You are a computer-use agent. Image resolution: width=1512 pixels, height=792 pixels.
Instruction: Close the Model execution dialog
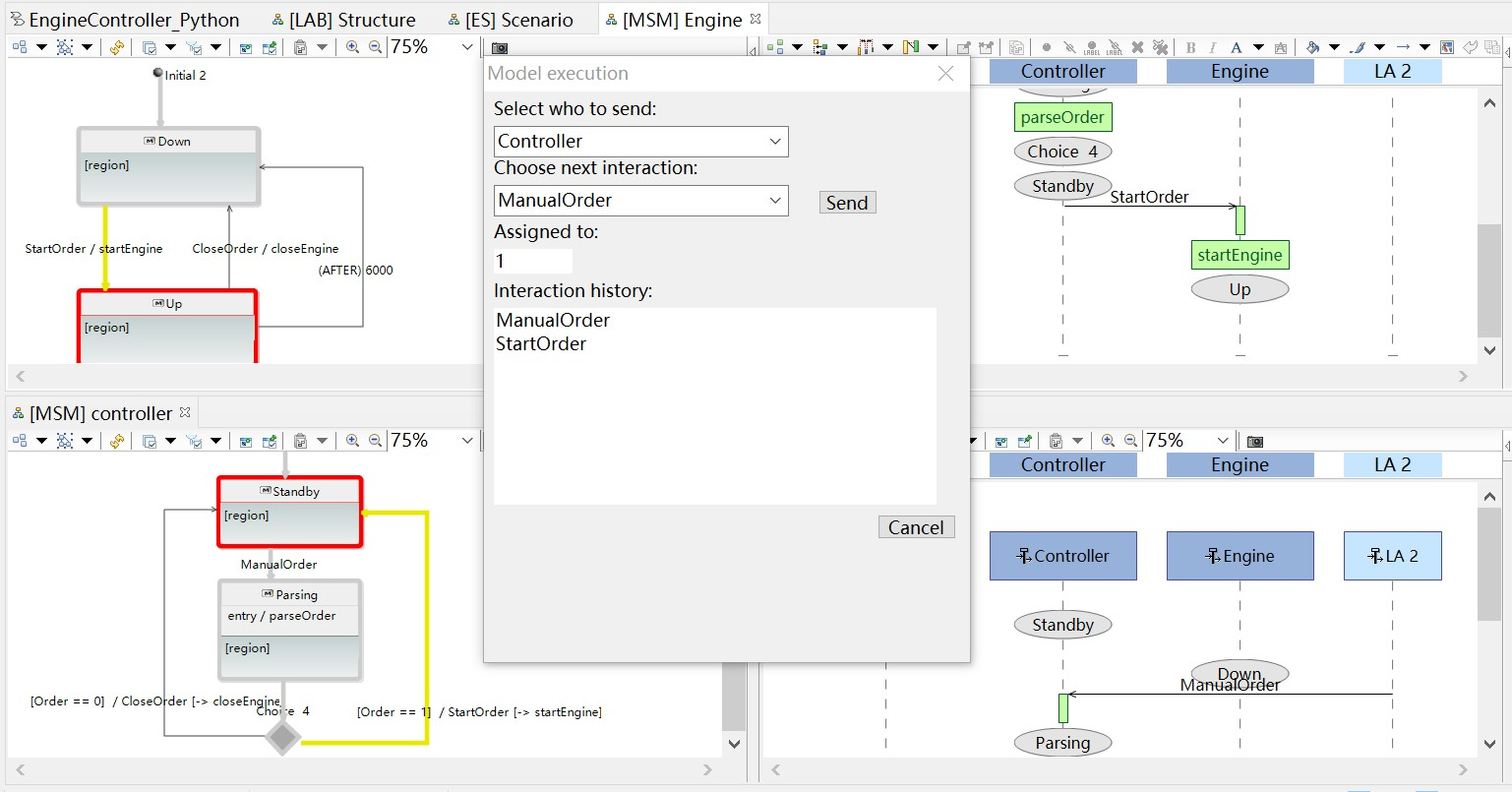(945, 74)
